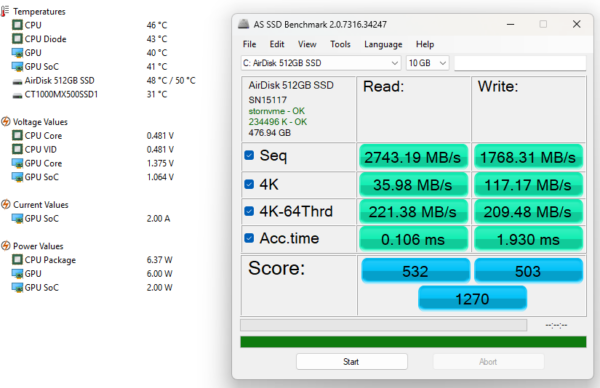The height and width of the screenshot is (388, 600).
Task: Click the AirDisk 512GB SSD drive icon
Action: click(x=17, y=82)
